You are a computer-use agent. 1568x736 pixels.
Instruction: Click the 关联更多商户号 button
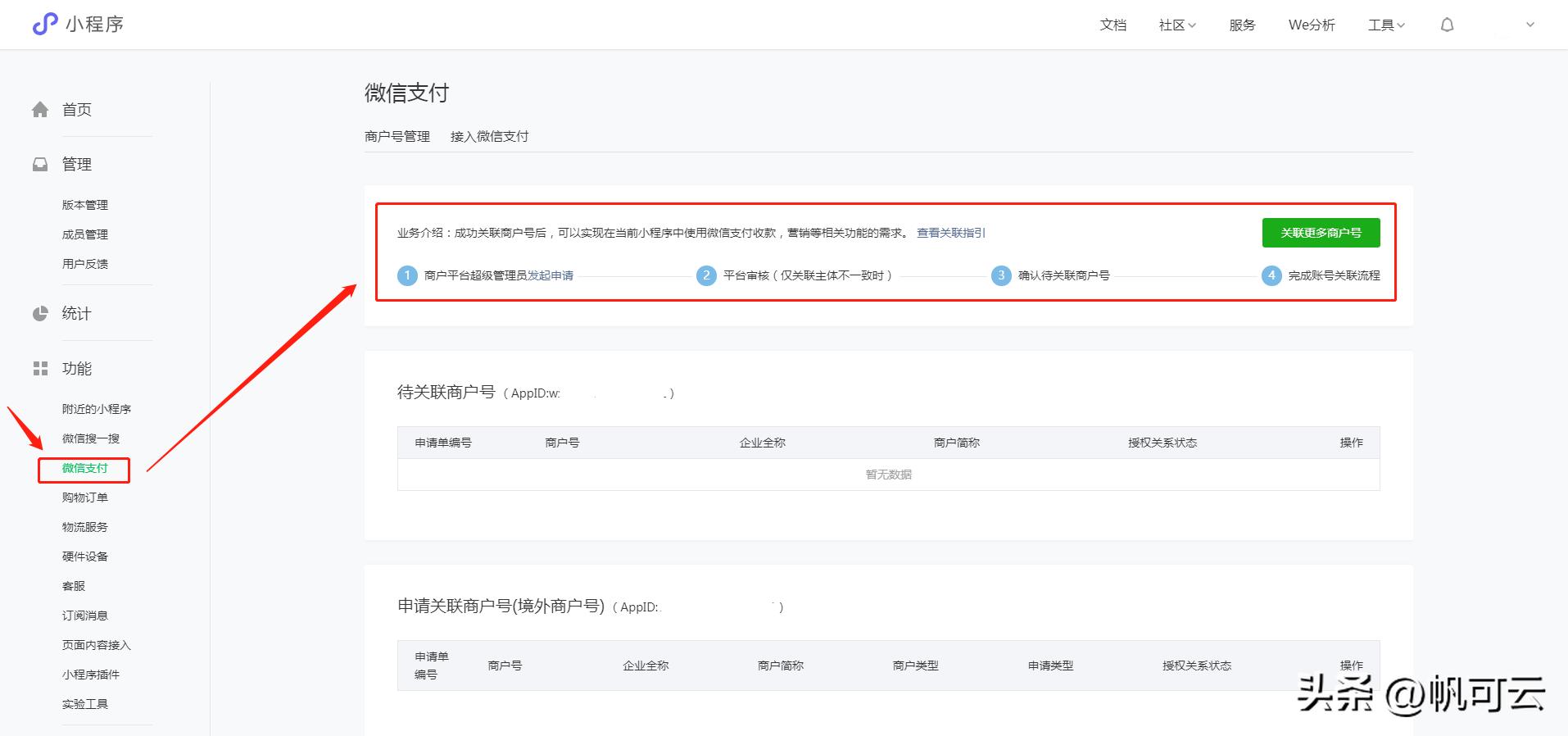pyautogui.click(x=1321, y=233)
